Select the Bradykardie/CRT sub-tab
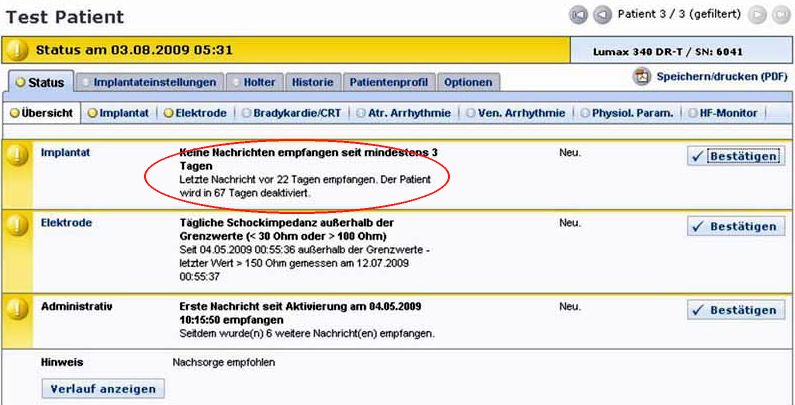Image resolution: width=795 pixels, height=405 pixels. 291,114
